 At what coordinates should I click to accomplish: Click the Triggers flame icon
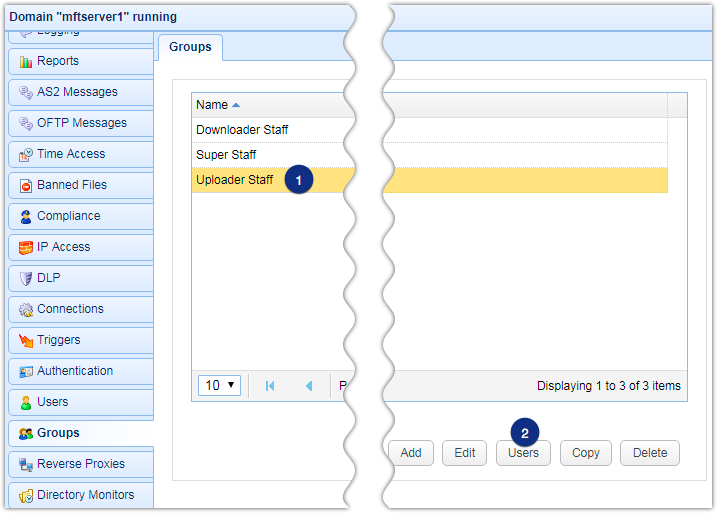pyautogui.click(x=26, y=341)
